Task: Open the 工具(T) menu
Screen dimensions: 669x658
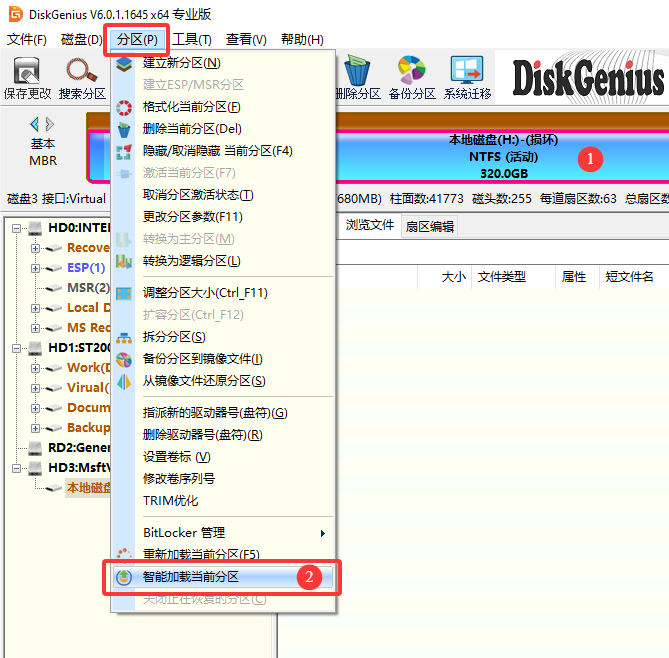Action: [192, 40]
